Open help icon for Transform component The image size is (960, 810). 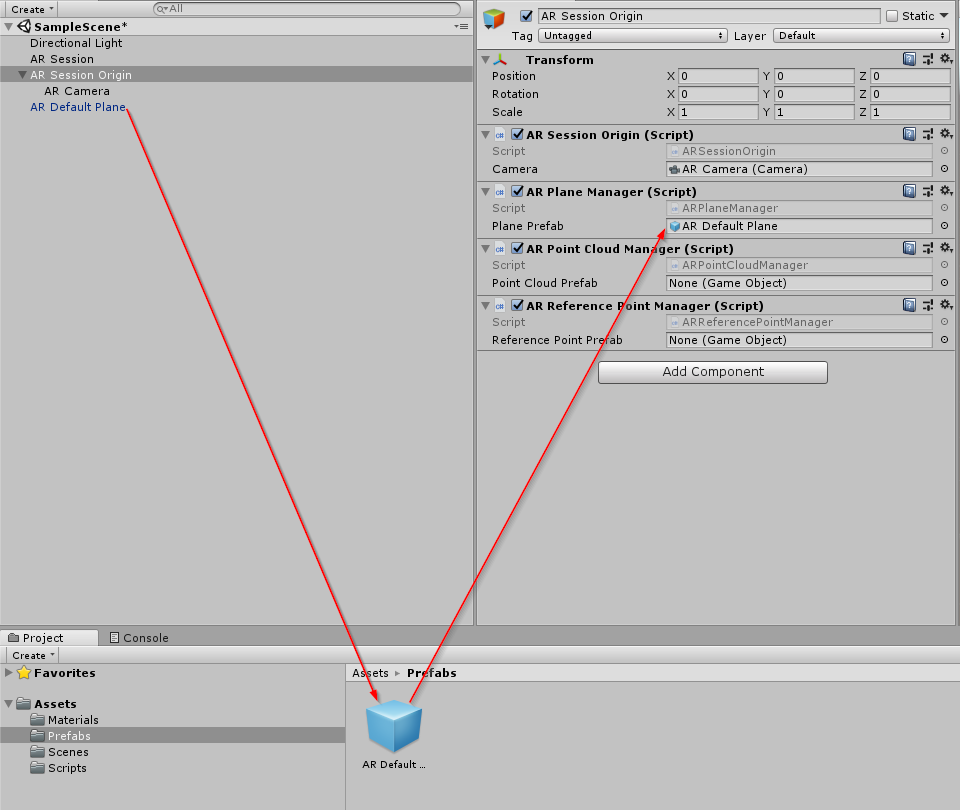click(x=909, y=60)
